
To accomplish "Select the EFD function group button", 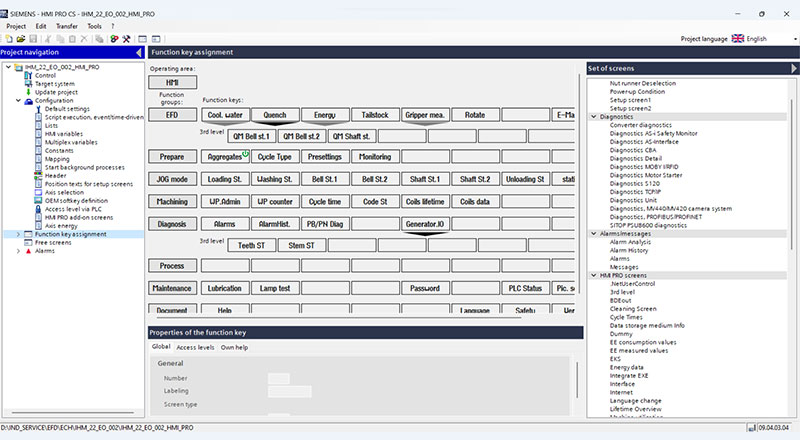I will tap(172, 115).
